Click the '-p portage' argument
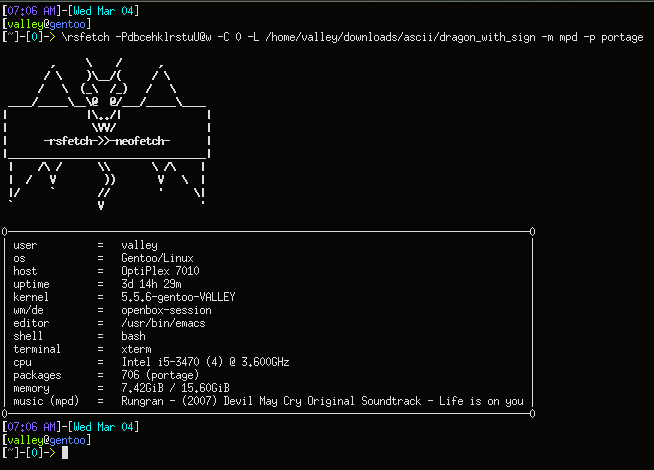This screenshot has height=470, width=654. pyautogui.click(x=613, y=37)
